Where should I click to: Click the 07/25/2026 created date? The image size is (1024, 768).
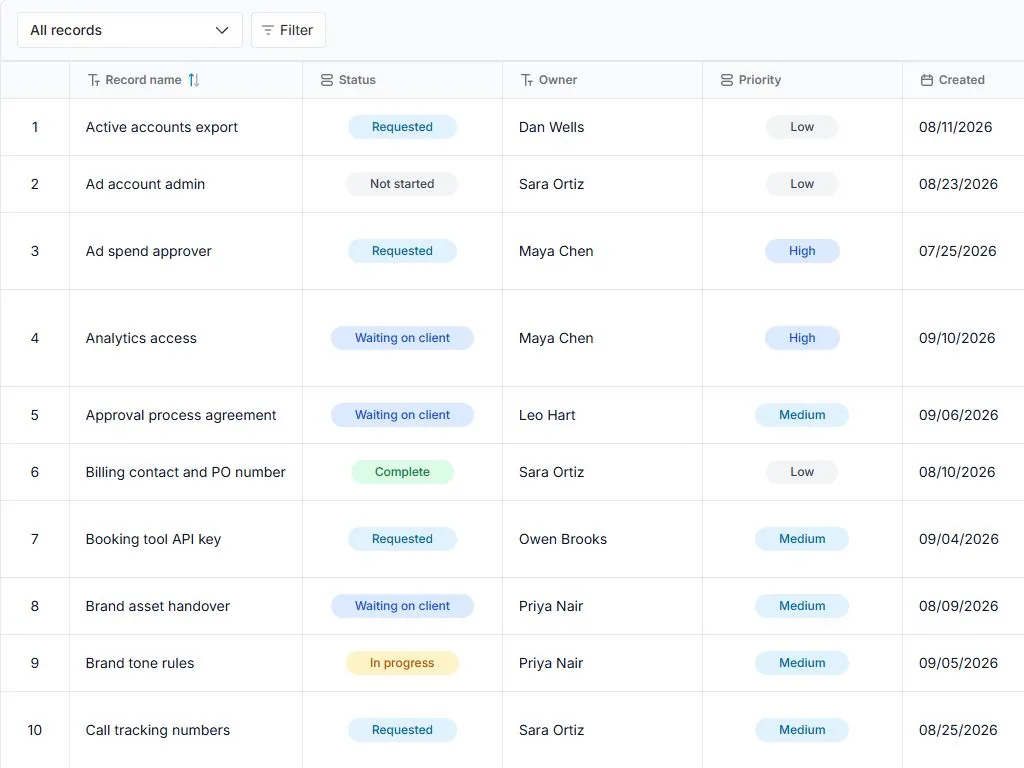coord(957,251)
